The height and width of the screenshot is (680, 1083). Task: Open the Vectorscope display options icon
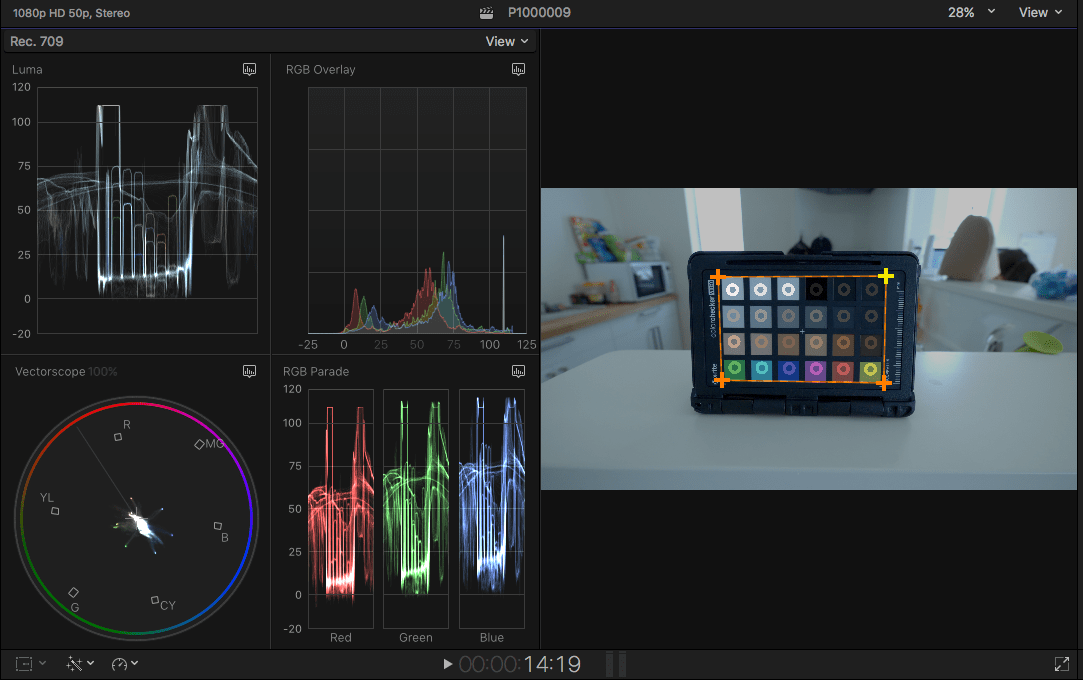coord(249,371)
